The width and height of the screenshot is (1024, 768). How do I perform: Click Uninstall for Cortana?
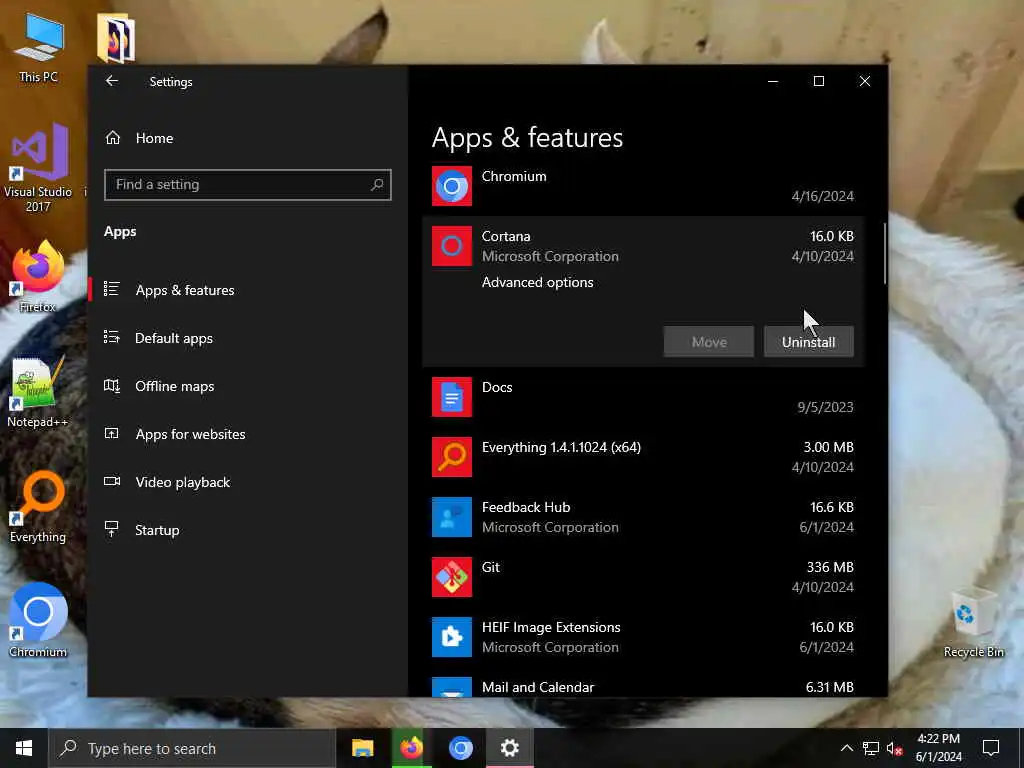pyautogui.click(x=808, y=342)
